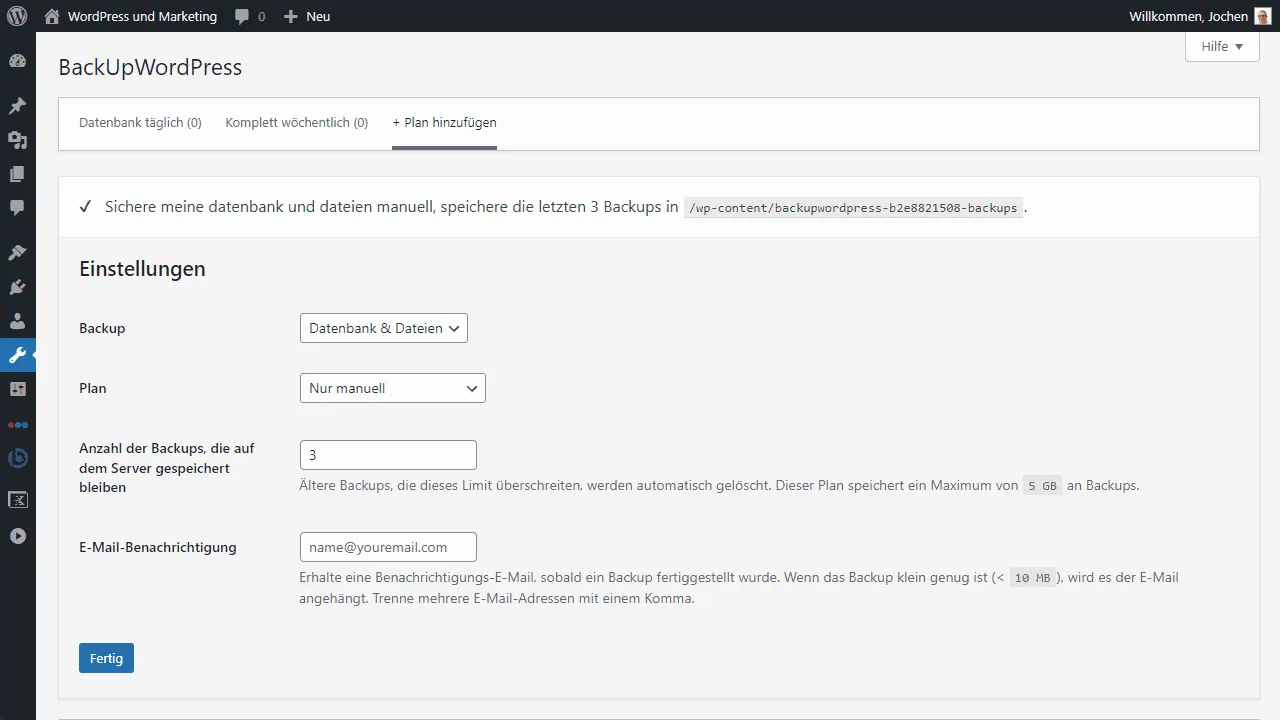This screenshot has height=720, width=1280.
Task: Click the comments count '0' in admin bar
Action: [261, 17]
